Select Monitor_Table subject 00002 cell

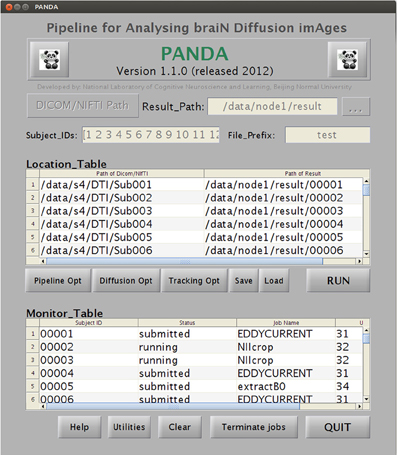point(89,347)
